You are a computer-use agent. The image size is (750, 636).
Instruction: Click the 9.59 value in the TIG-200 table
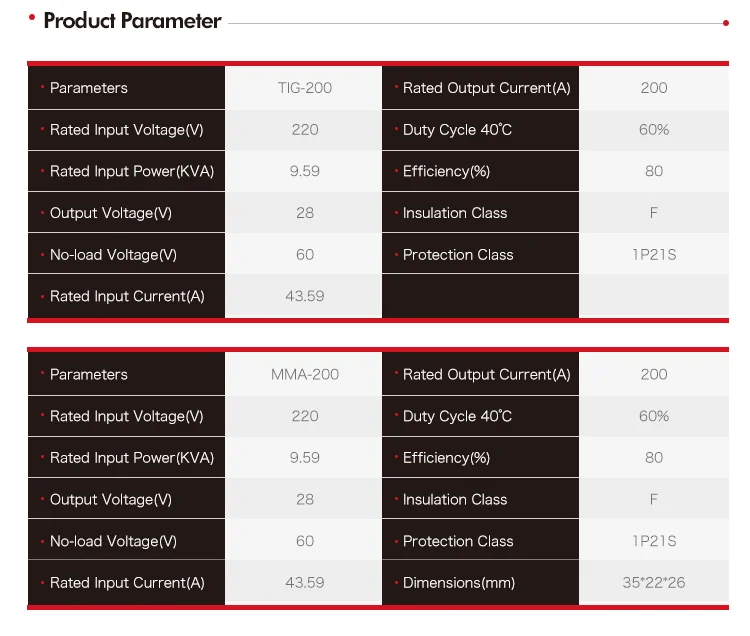[x=305, y=171]
